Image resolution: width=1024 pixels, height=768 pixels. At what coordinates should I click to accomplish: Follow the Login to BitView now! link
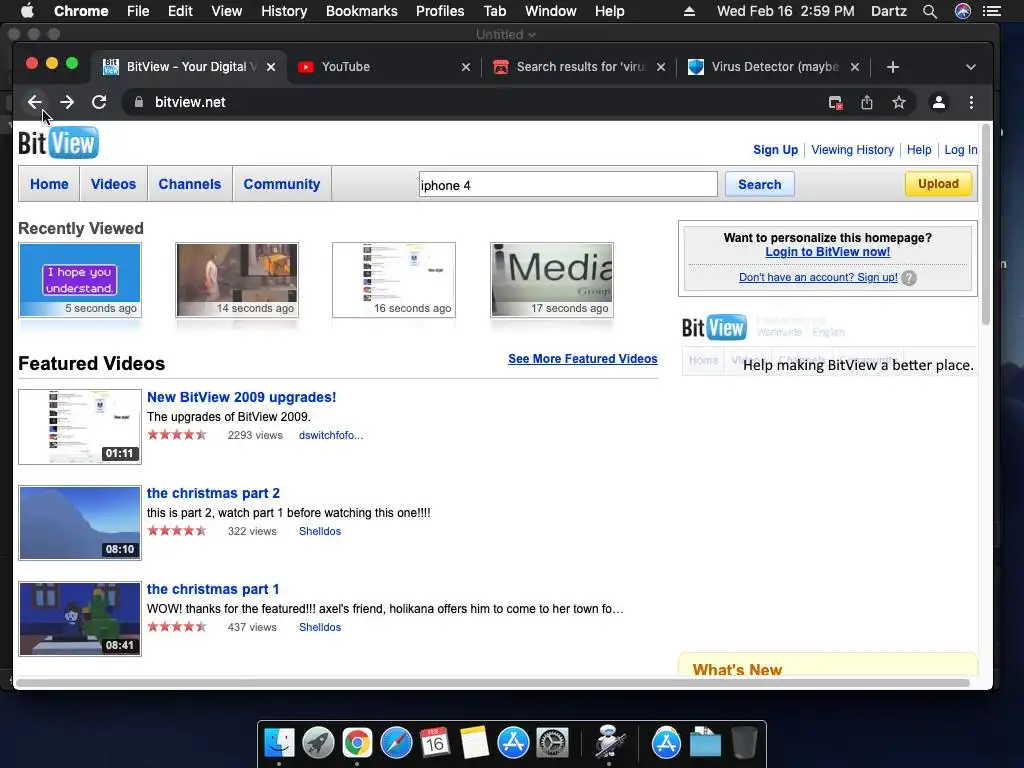click(x=827, y=252)
